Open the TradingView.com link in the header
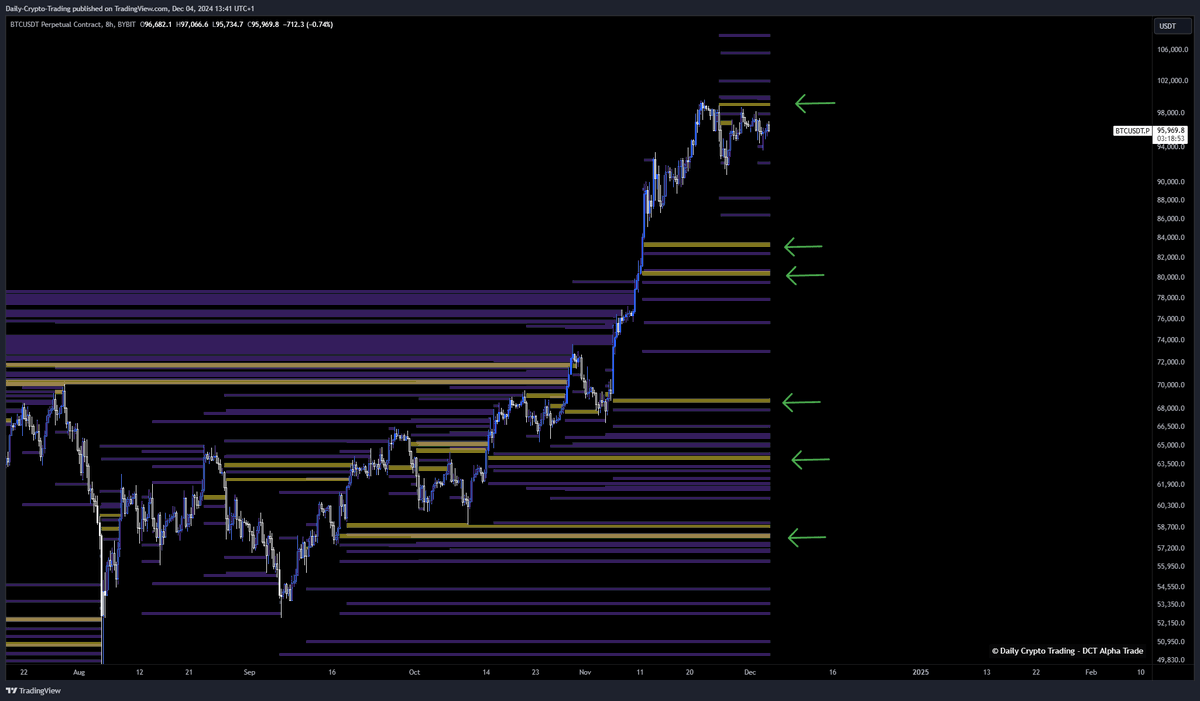 (143, 9)
